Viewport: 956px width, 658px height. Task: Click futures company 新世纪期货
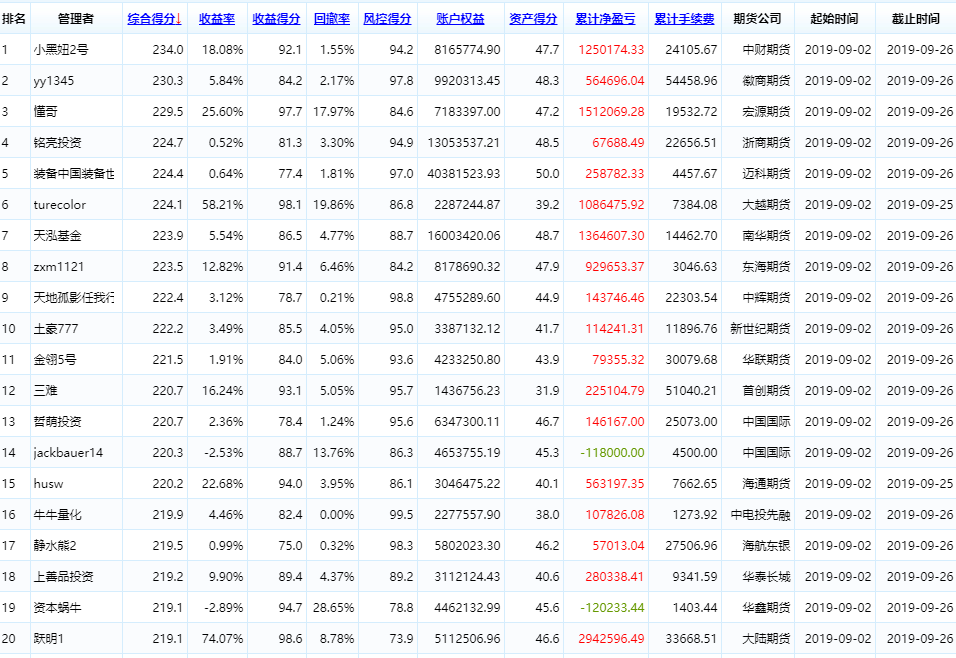[760, 329]
